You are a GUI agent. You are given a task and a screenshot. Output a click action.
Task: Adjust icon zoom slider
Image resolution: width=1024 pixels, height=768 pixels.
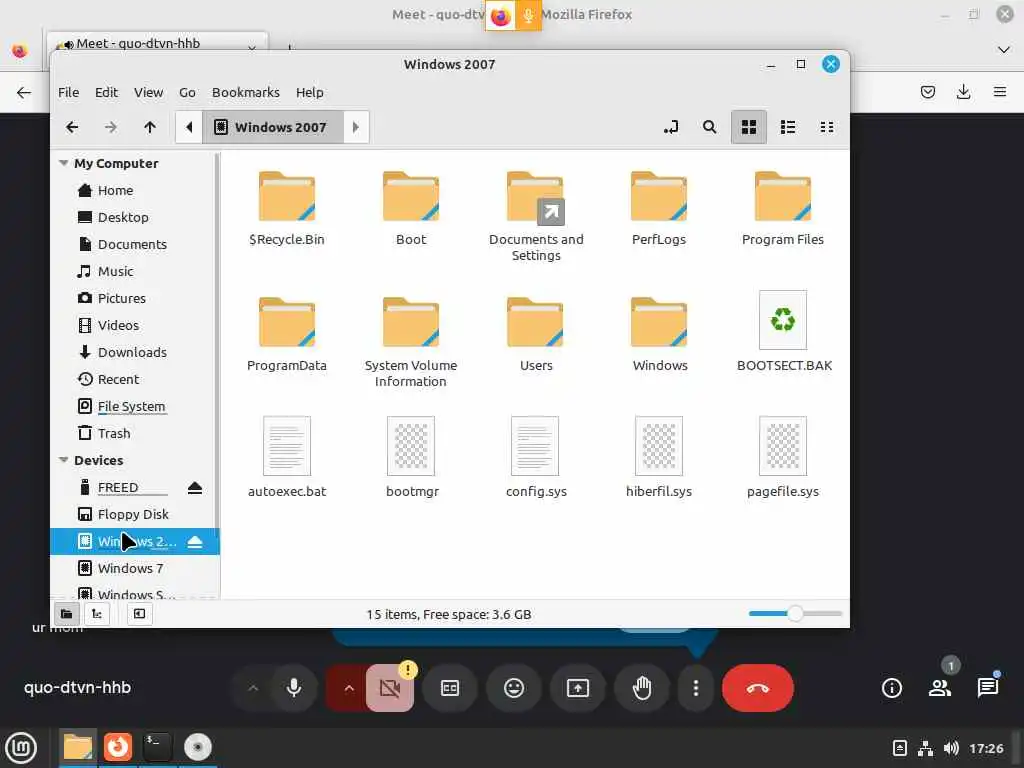pos(795,614)
